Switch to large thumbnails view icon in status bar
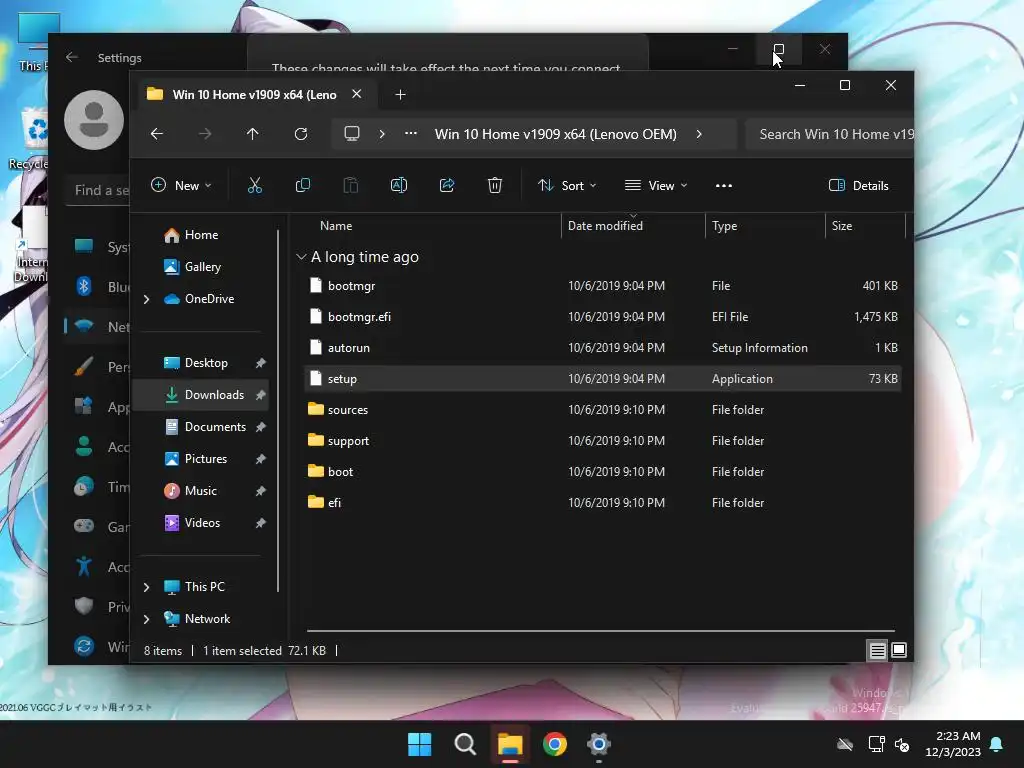The height and width of the screenshot is (768, 1024). pyautogui.click(x=899, y=650)
